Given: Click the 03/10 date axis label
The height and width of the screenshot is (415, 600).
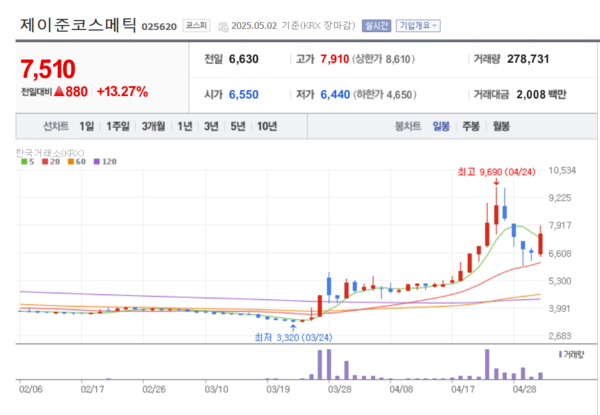Looking at the screenshot, I should [x=216, y=389].
